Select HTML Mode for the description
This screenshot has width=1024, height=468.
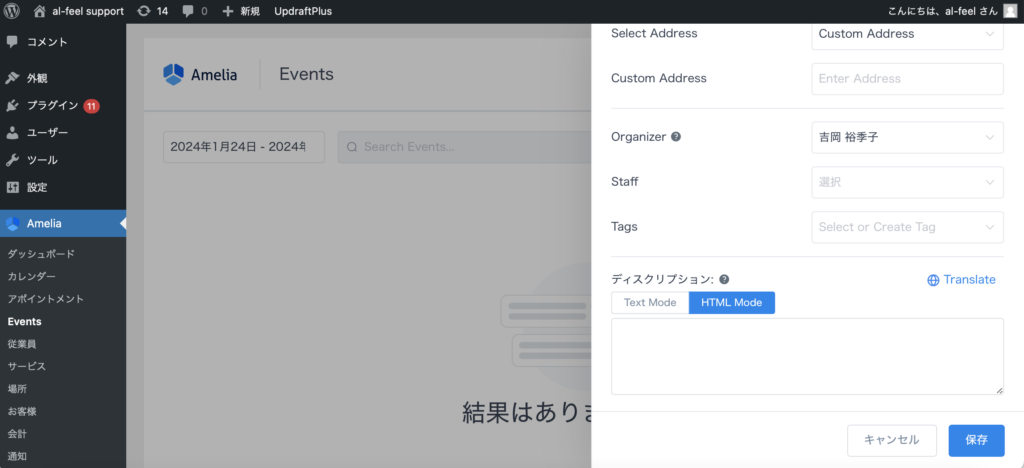(731, 303)
